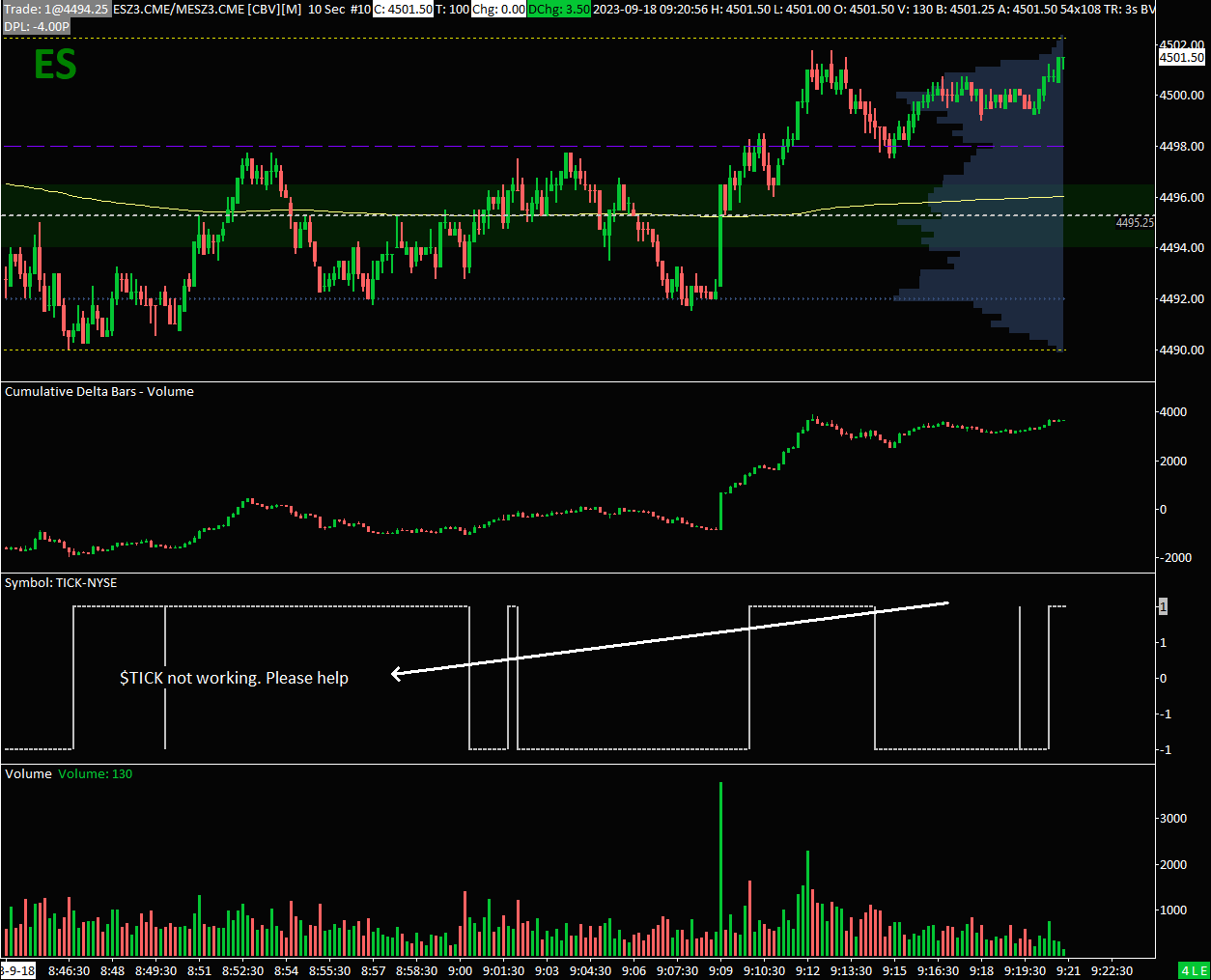Screen dimensions: 1211x980
Task: Click the T: 100 header value
Action: coord(453,9)
